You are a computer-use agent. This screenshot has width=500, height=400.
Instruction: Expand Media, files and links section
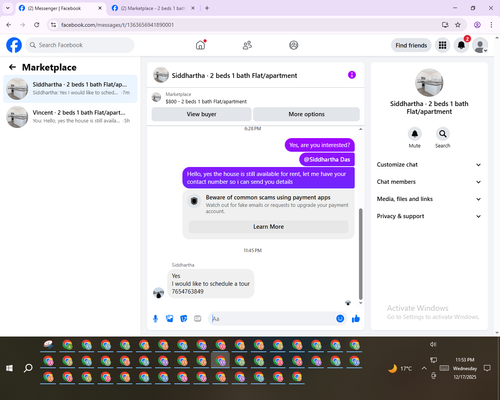tap(429, 199)
